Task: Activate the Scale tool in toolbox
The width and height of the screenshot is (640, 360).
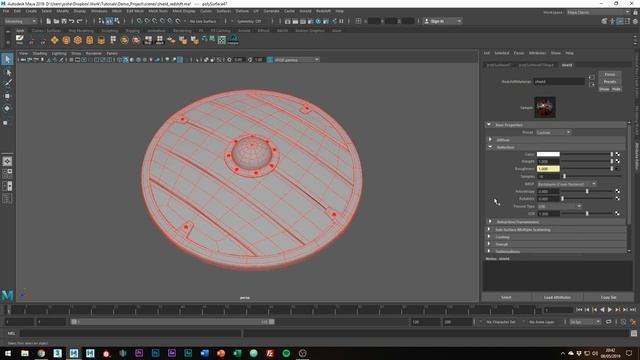Action: (6, 122)
